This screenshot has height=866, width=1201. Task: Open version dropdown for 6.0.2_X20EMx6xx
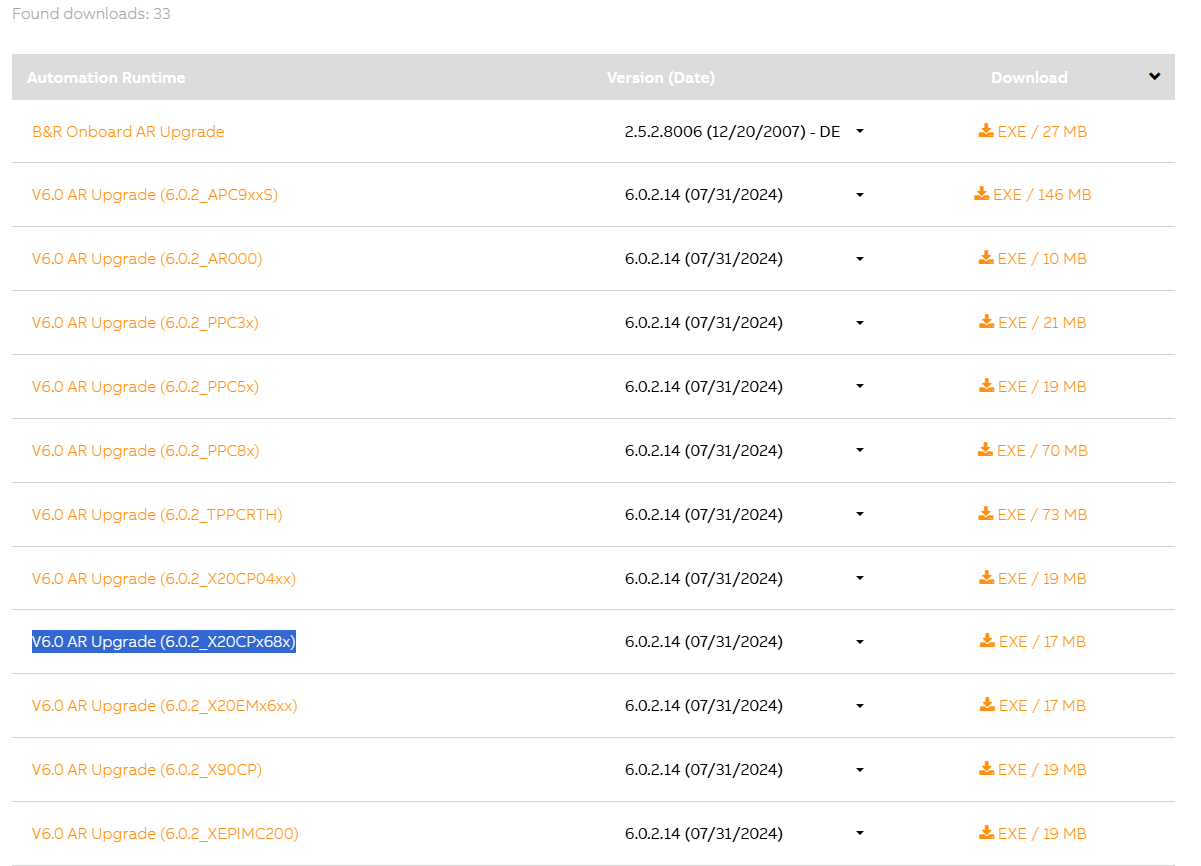pyautogui.click(x=859, y=706)
